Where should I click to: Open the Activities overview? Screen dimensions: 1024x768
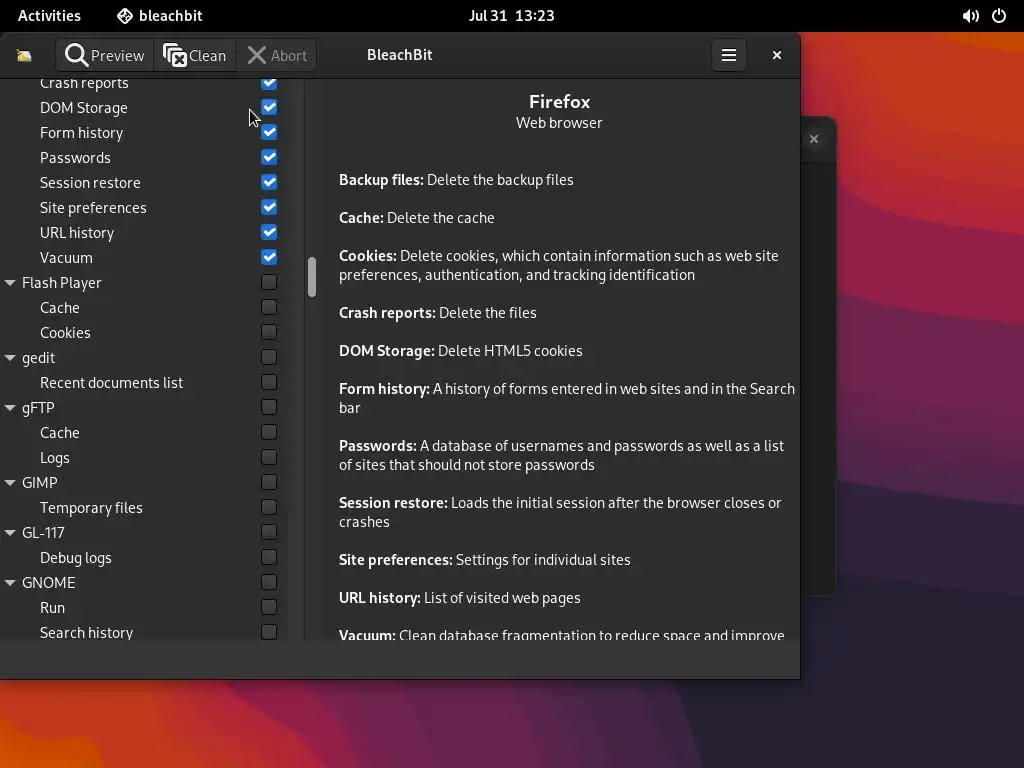coord(49,16)
